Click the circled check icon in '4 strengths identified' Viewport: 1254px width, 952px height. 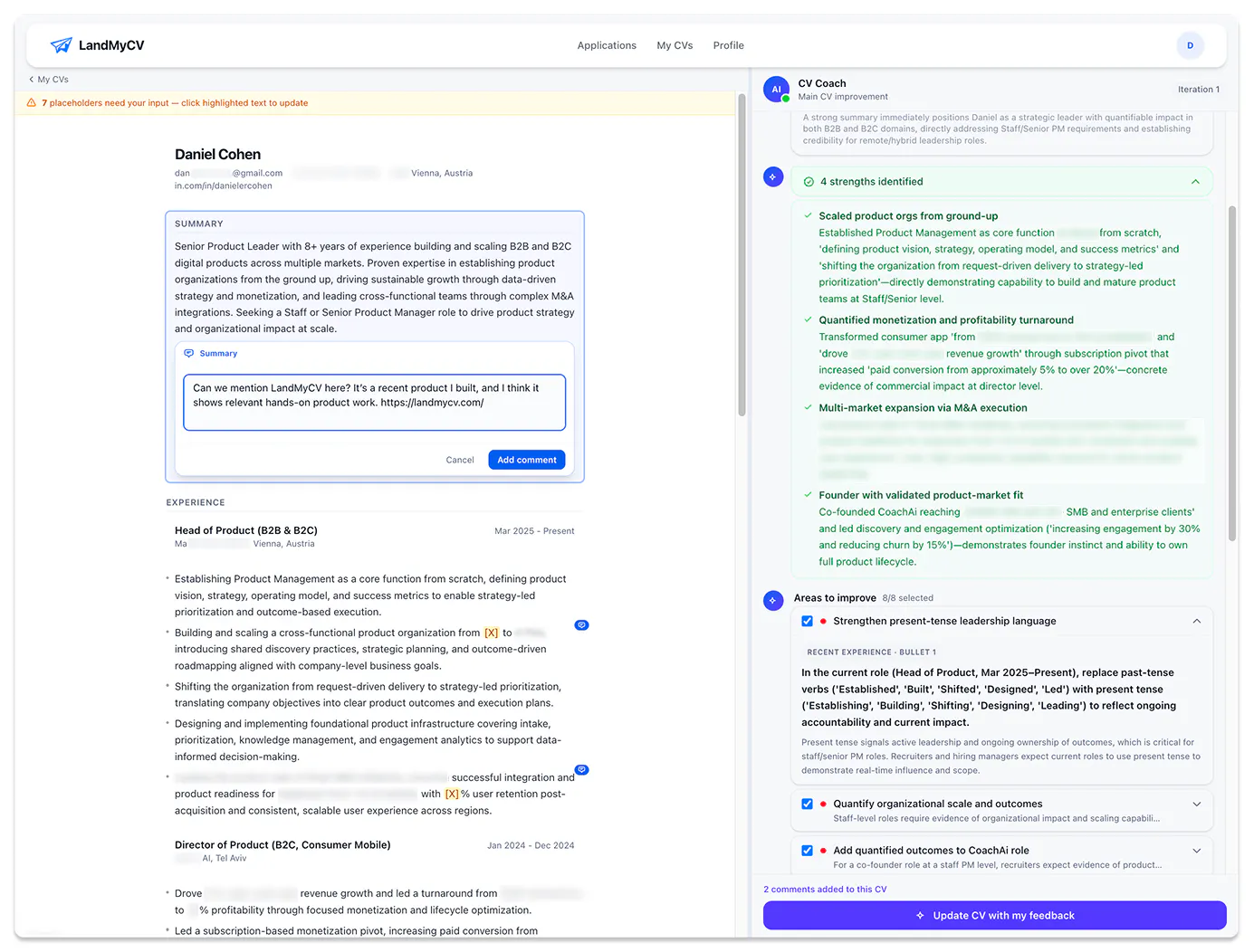[809, 182]
